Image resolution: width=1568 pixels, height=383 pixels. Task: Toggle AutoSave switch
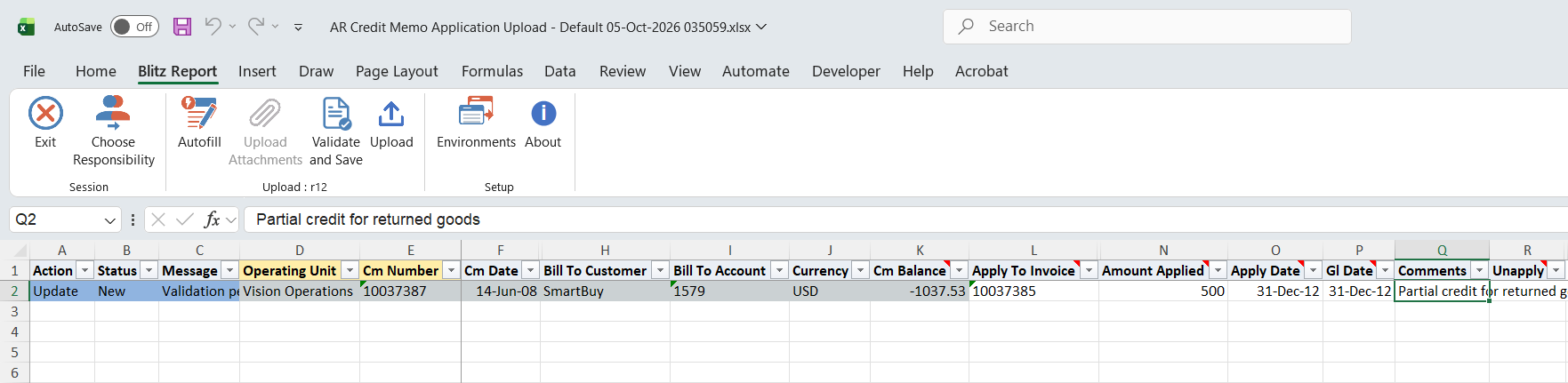click(134, 27)
